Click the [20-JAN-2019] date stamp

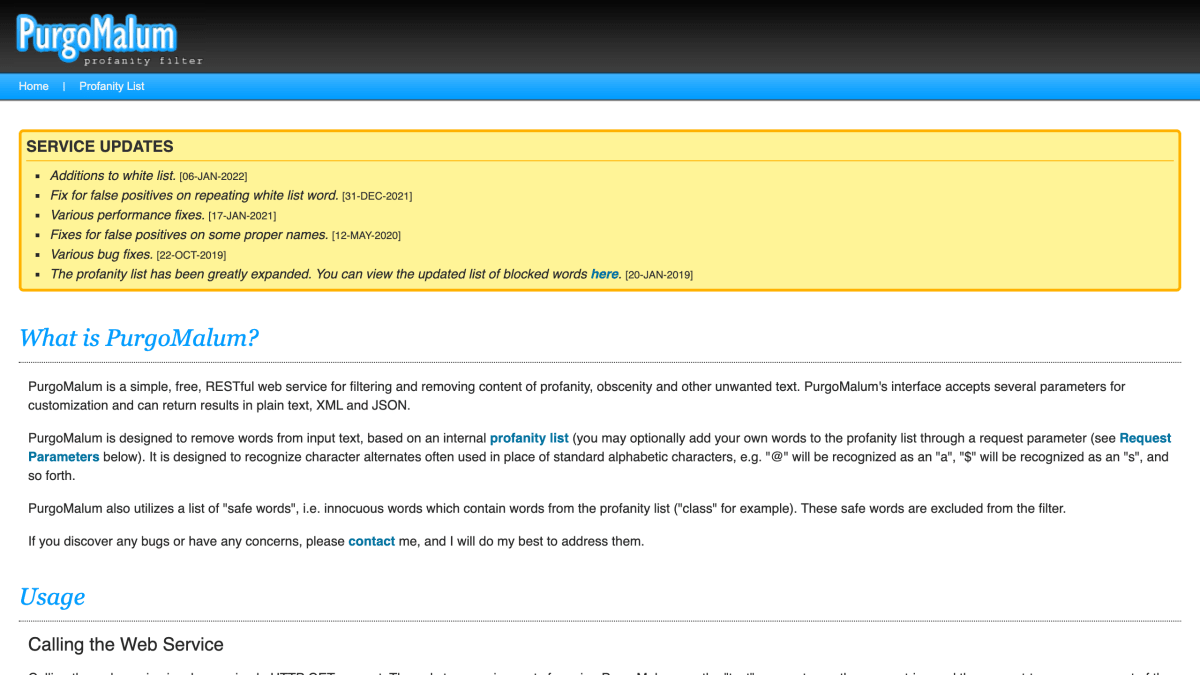pyautogui.click(x=659, y=275)
